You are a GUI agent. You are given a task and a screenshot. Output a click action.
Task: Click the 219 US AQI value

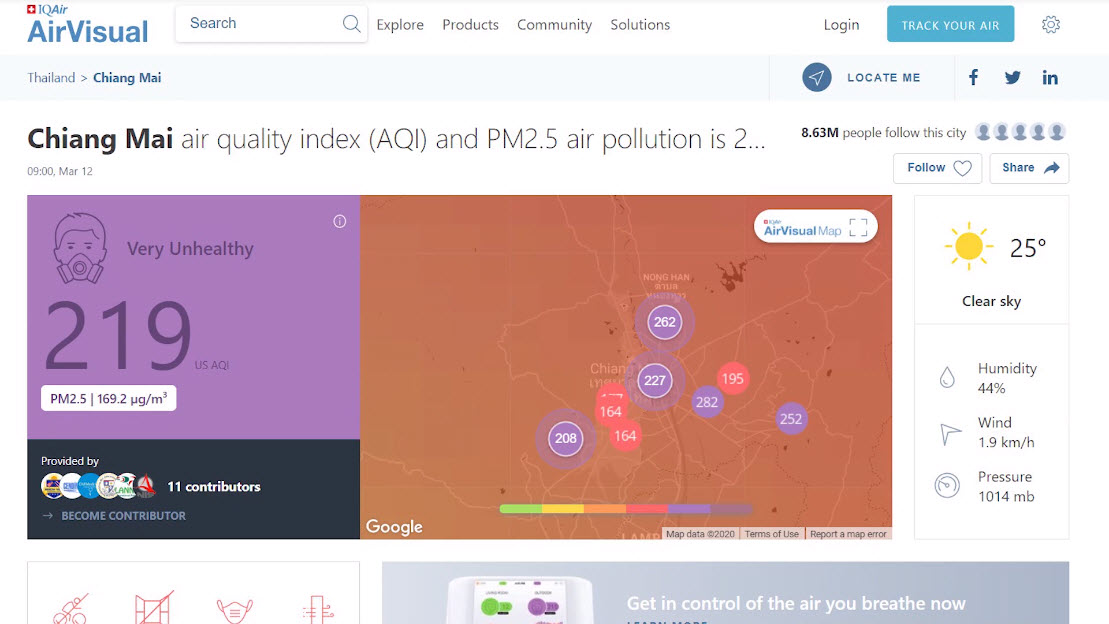(119, 335)
